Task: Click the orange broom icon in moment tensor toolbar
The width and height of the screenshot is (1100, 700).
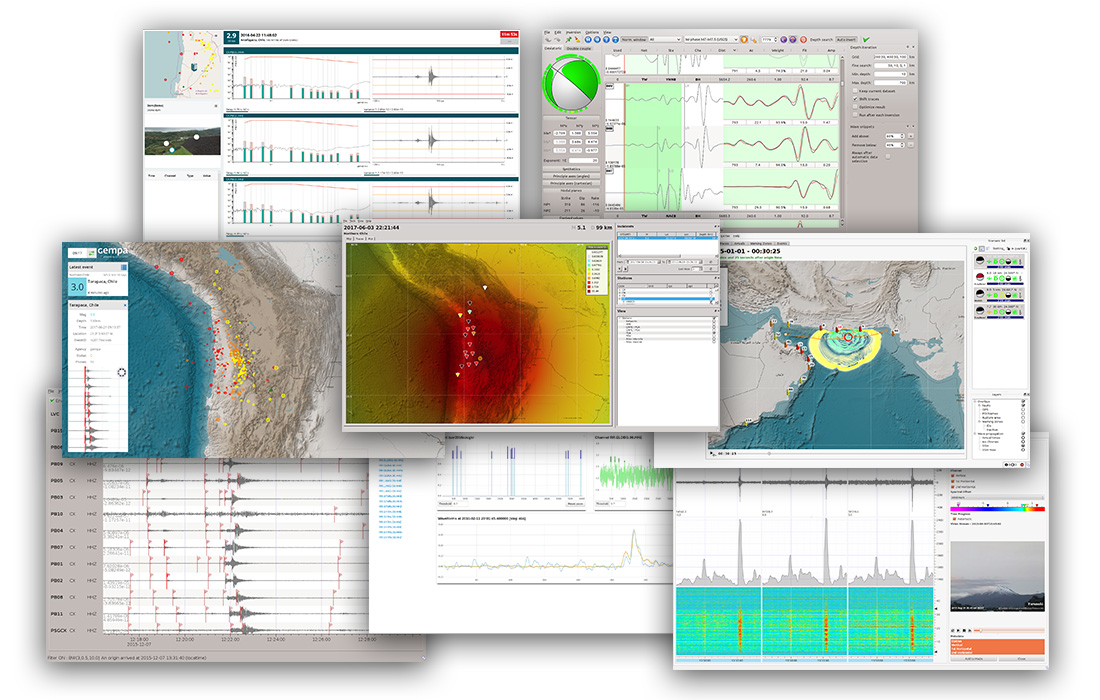Action: tap(577, 39)
